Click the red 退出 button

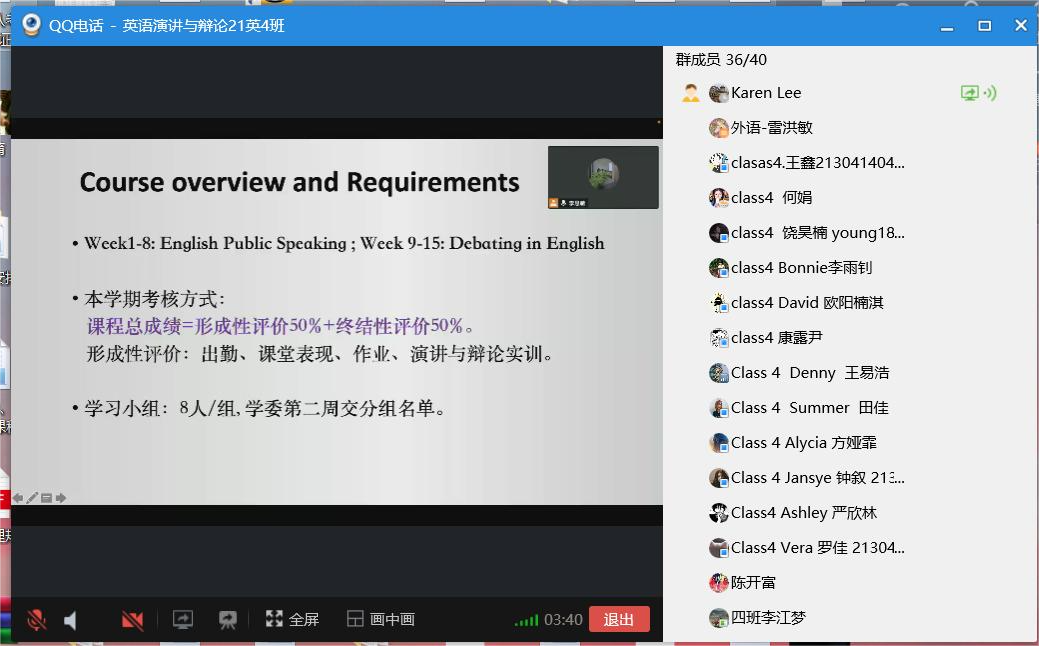coord(618,619)
